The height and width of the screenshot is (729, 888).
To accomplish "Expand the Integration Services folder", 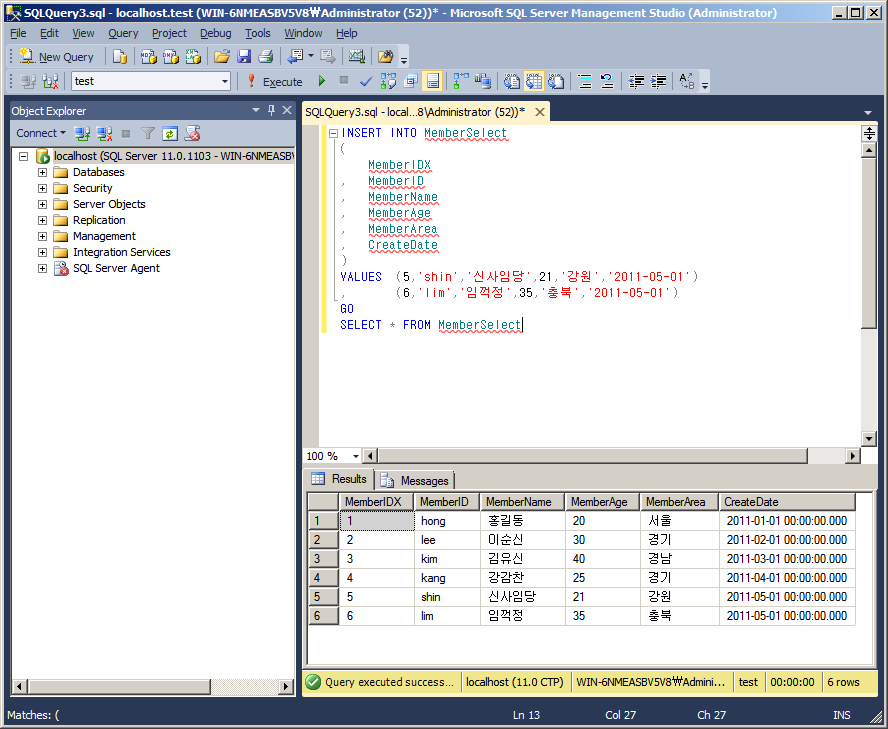I will point(42,252).
